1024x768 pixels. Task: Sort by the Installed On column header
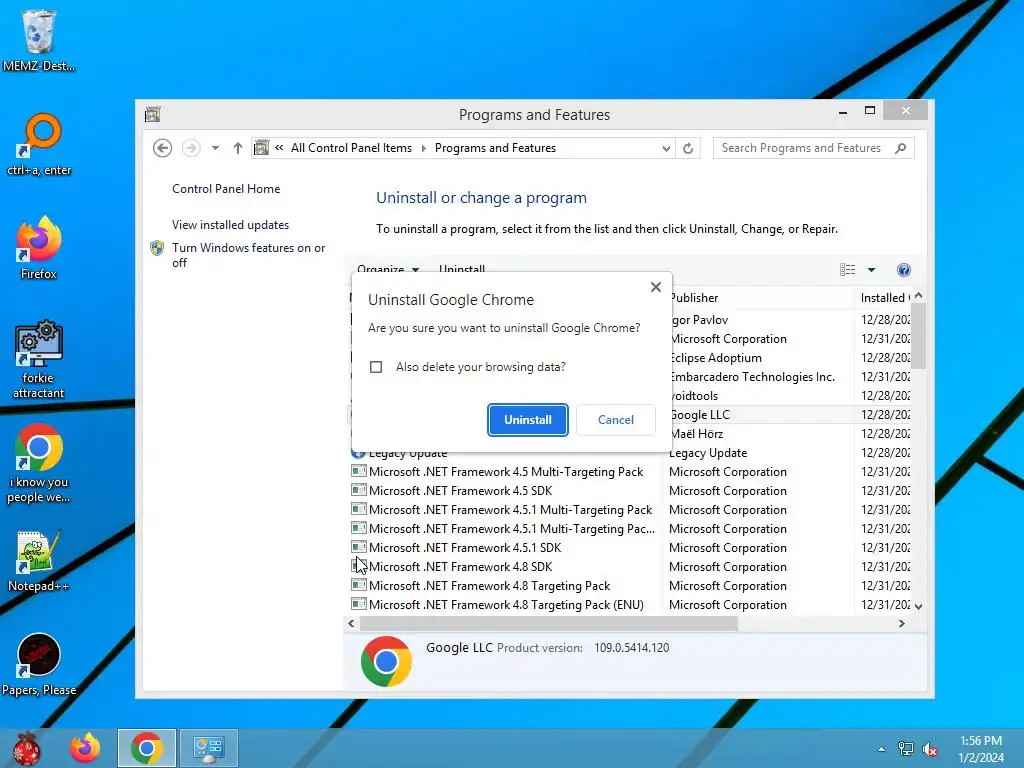click(884, 298)
